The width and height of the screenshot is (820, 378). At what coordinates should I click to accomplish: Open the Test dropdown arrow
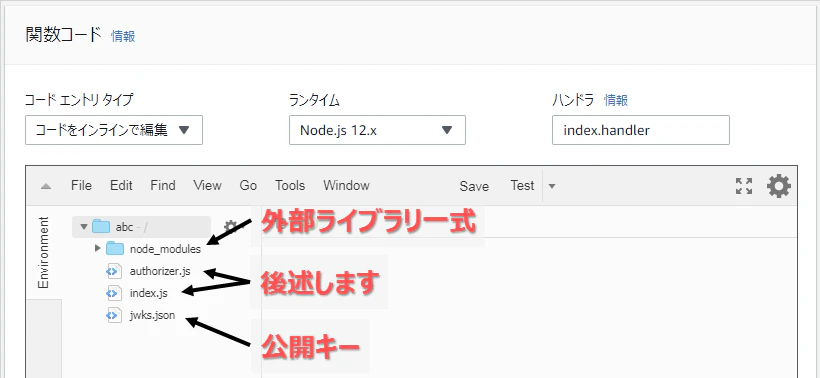pyautogui.click(x=552, y=186)
